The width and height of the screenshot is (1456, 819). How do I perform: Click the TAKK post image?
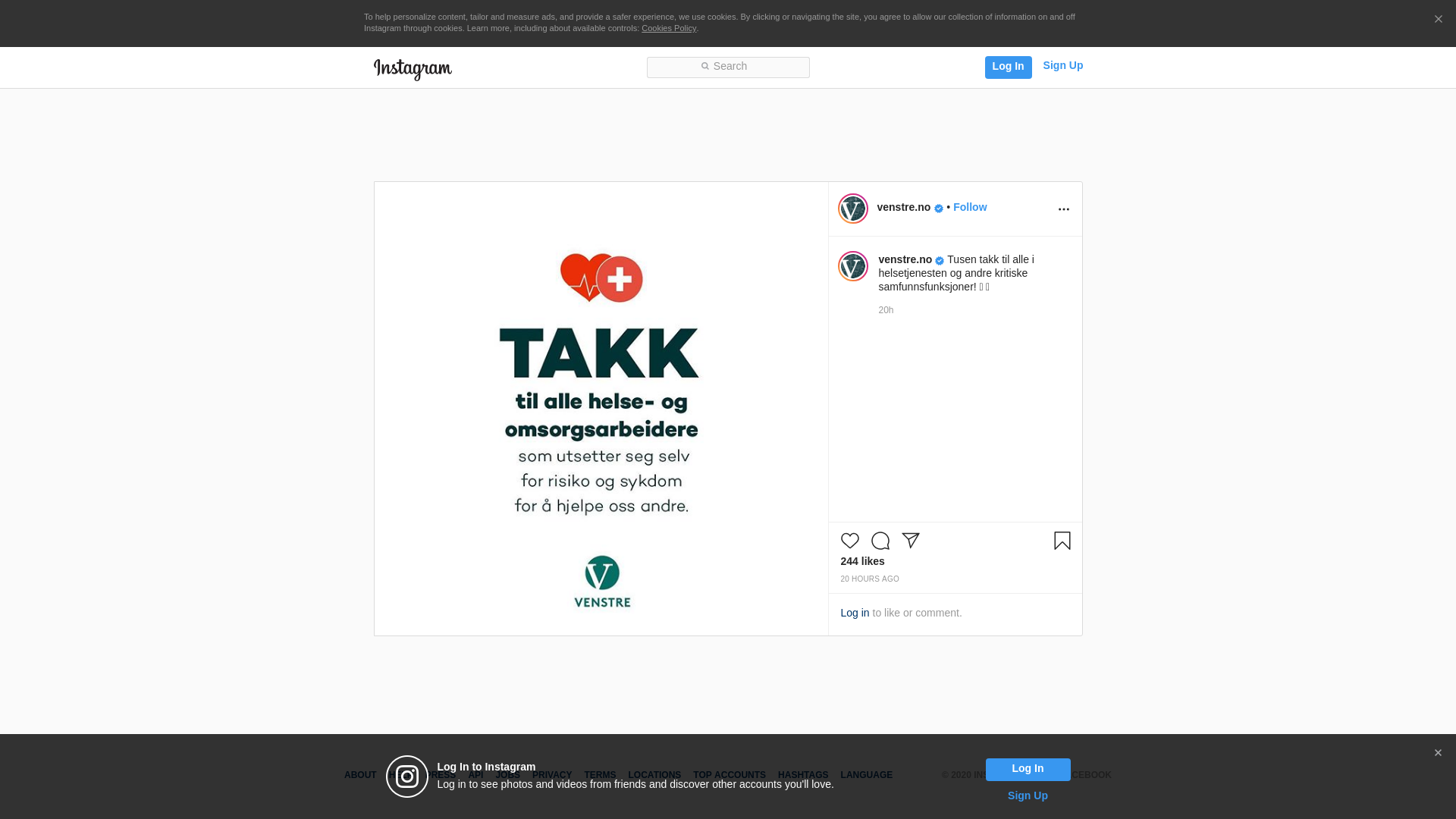point(601,409)
